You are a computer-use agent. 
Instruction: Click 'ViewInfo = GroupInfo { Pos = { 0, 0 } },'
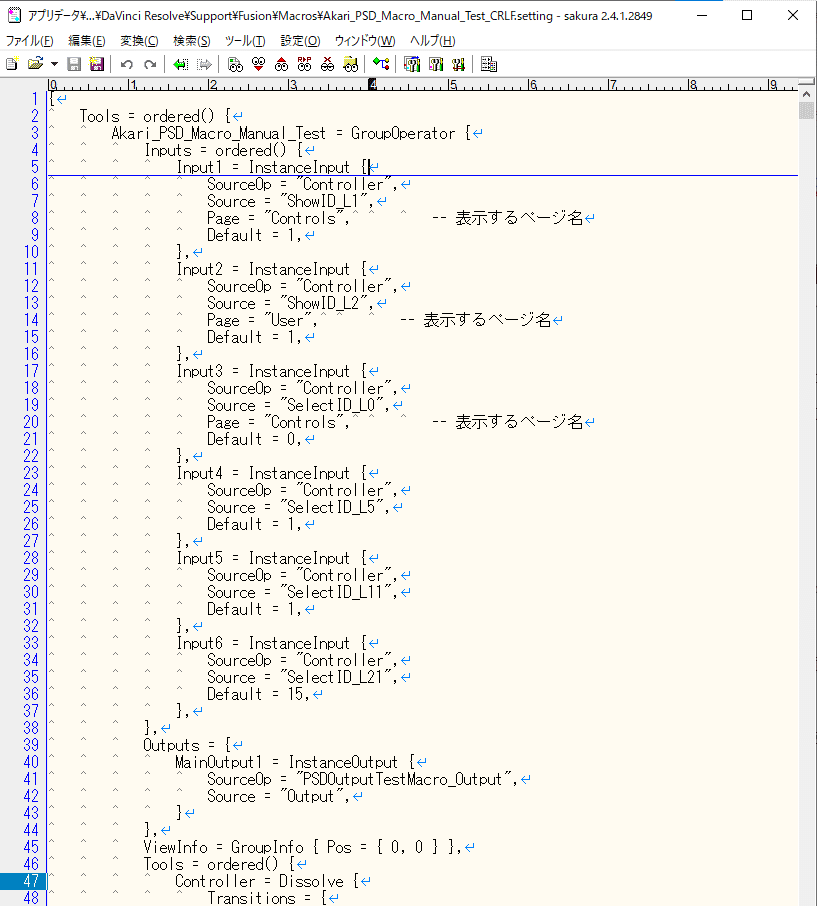pyautogui.click(x=303, y=847)
